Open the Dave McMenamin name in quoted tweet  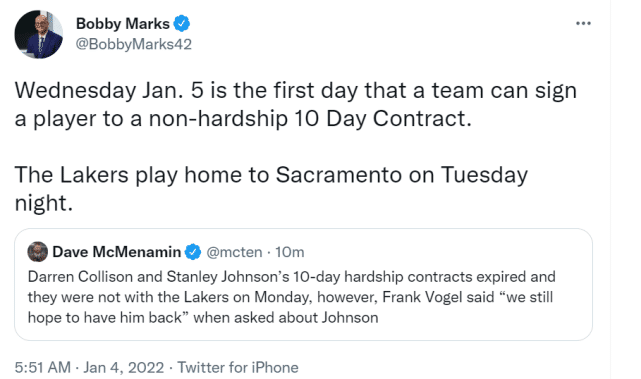(117, 252)
